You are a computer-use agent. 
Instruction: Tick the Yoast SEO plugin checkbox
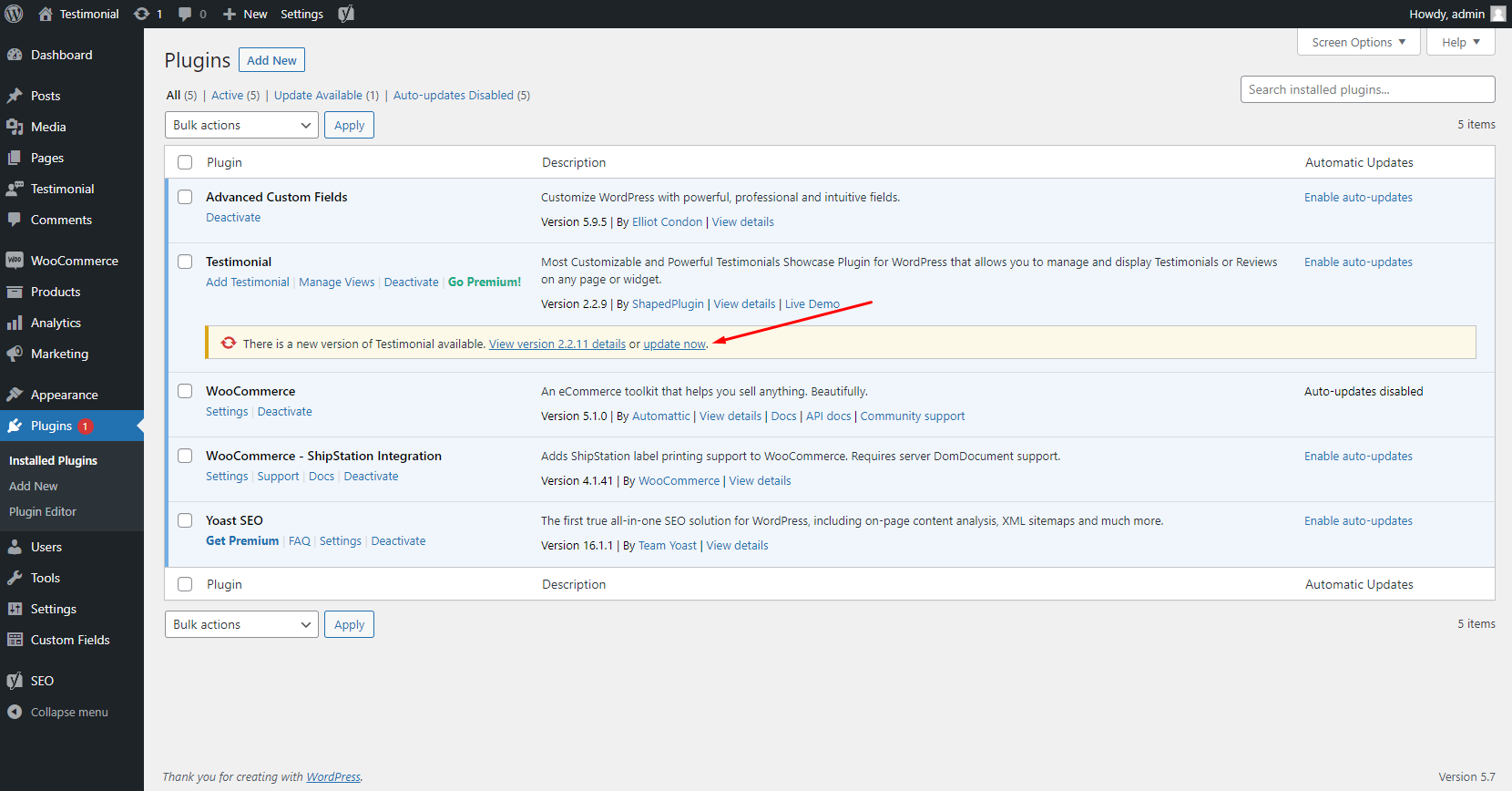[185, 520]
